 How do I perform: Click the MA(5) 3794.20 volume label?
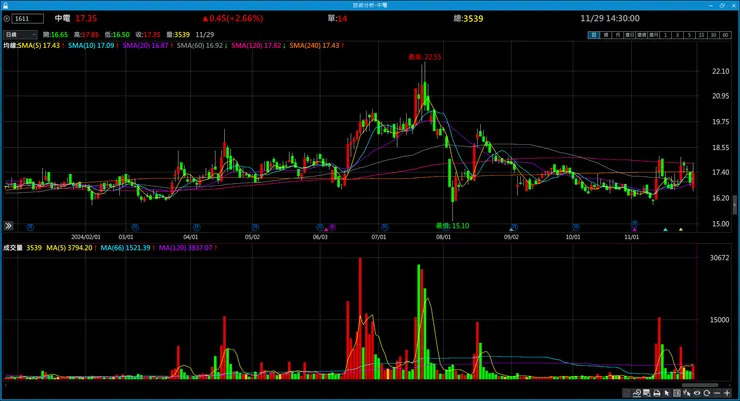click(69, 248)
